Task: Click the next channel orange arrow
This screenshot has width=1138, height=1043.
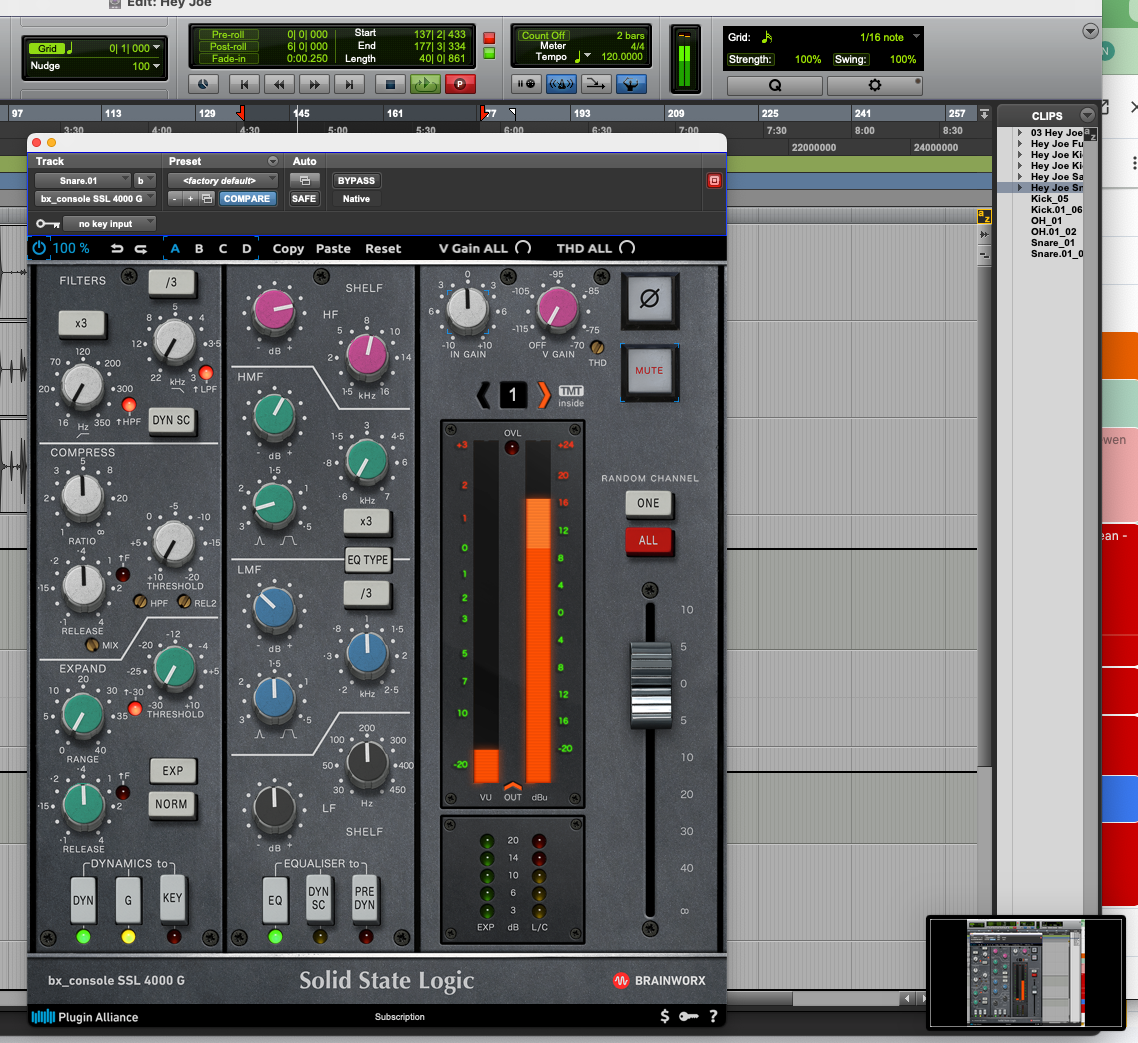Action: click(544, 395)
